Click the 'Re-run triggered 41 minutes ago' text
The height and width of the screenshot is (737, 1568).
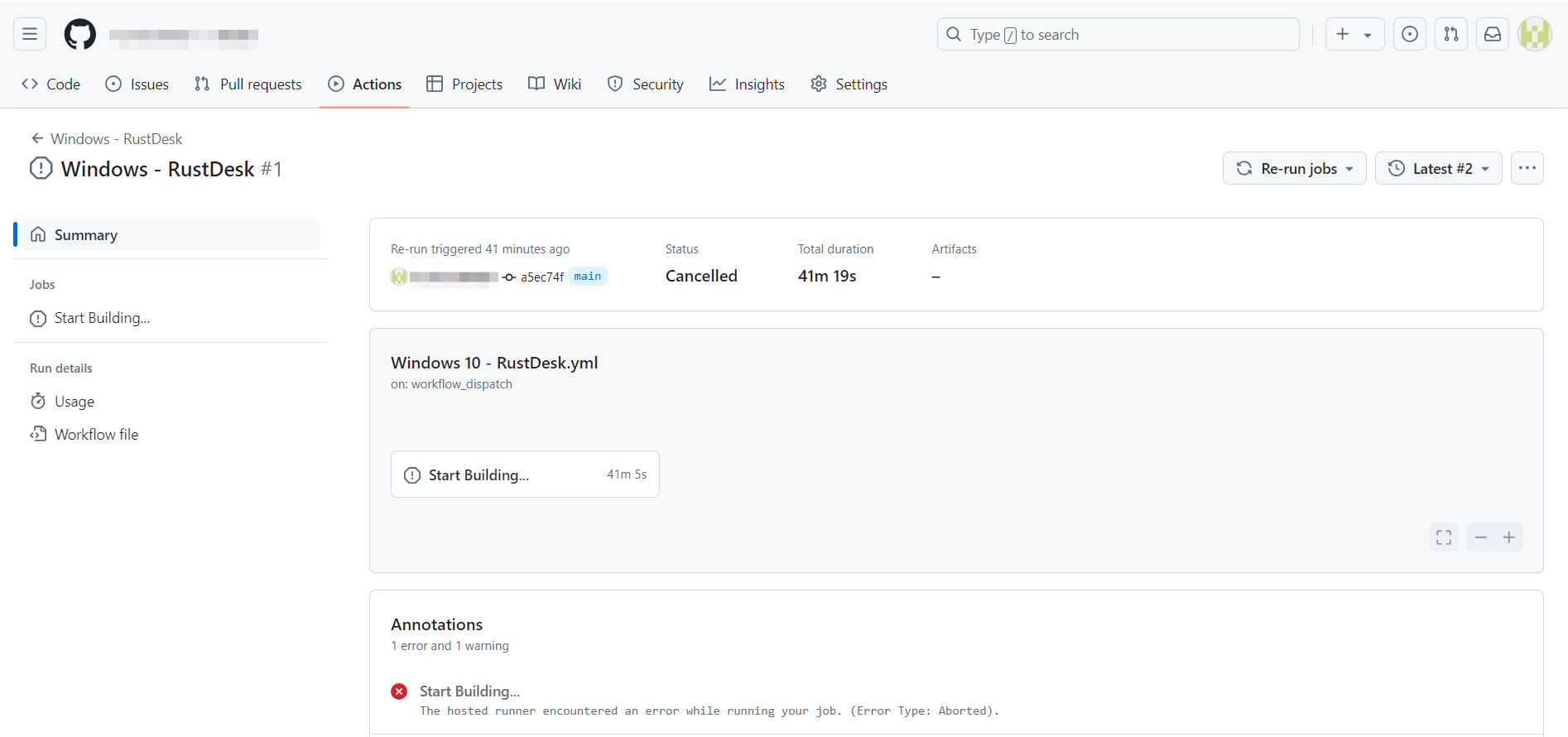[480, 248]
